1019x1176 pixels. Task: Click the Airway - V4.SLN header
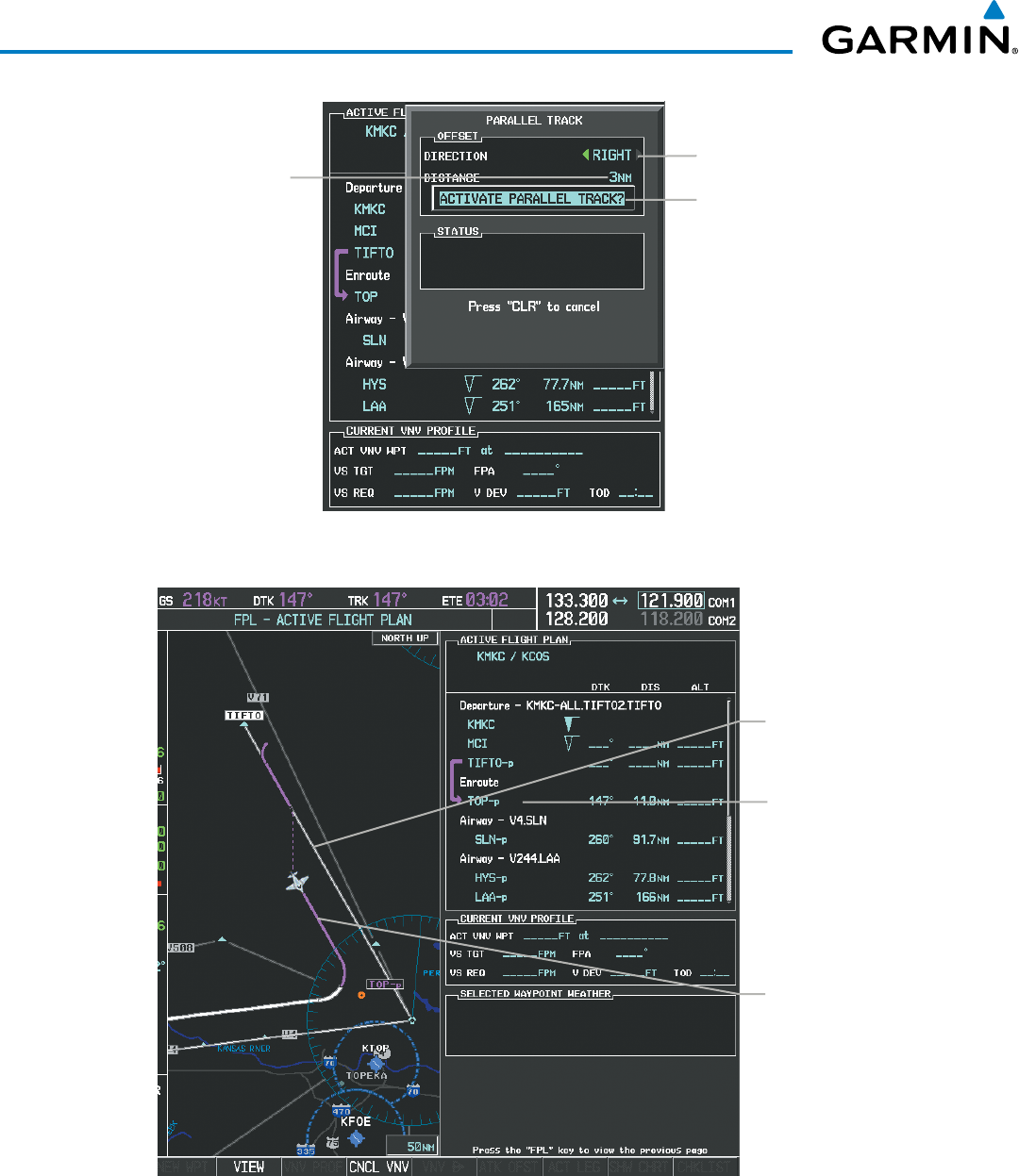503,820
